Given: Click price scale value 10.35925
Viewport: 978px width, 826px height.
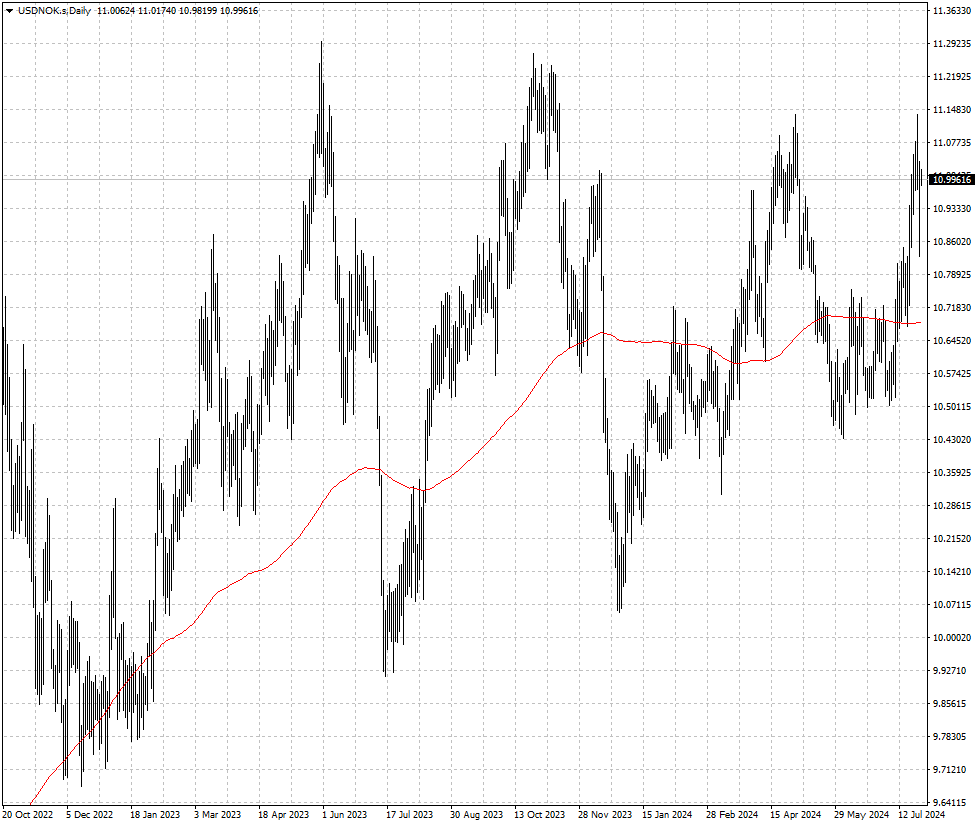Looking at the screenshot, I should 952,473.
